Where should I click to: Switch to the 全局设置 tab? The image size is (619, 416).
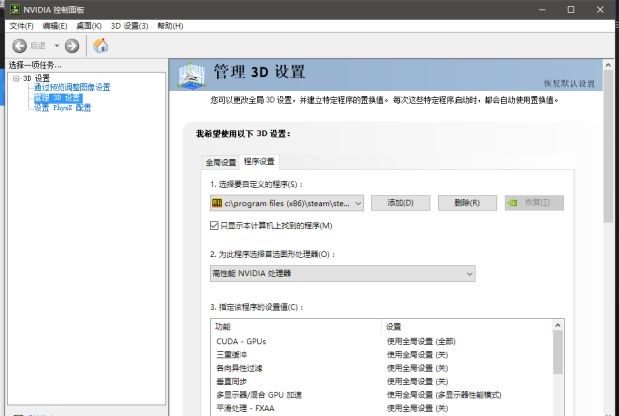click(x=221, y=162)
